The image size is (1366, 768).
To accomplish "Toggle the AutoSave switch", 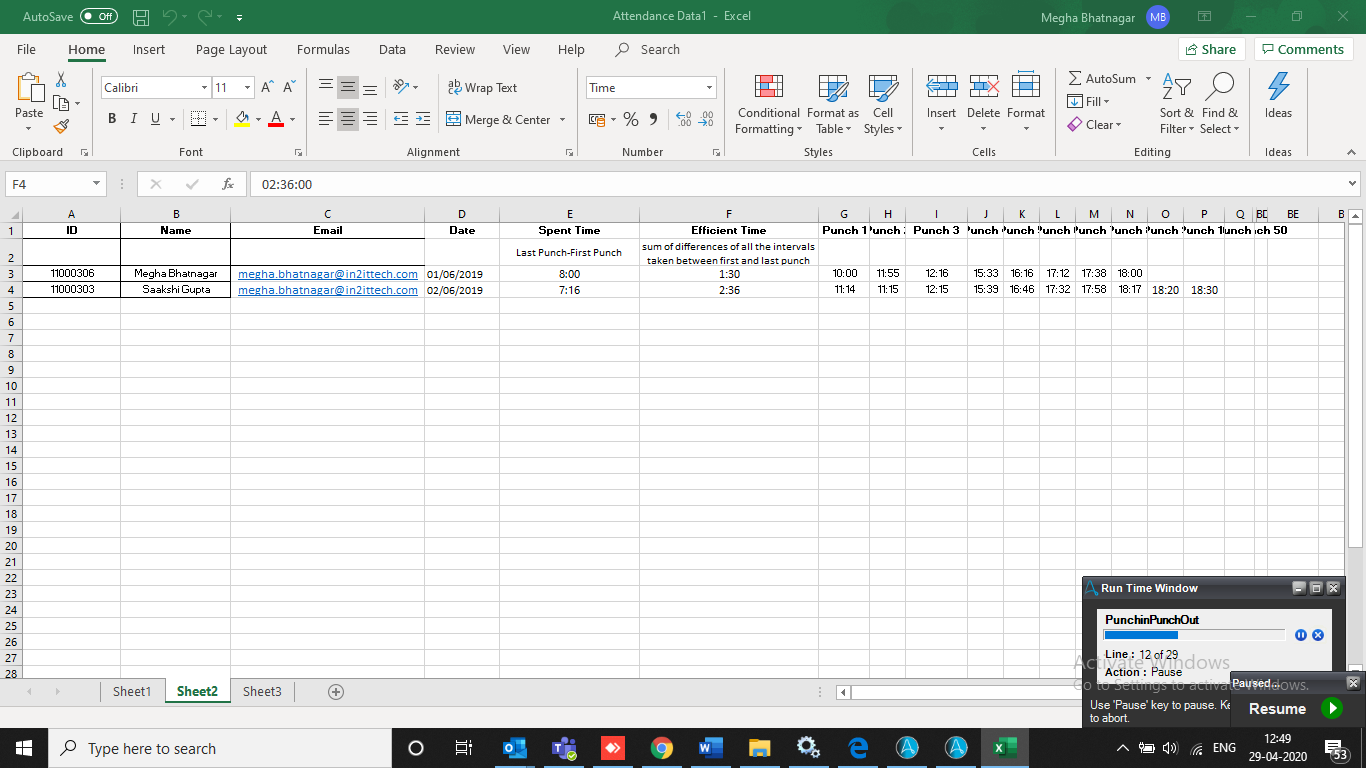I will pos(98,16).
